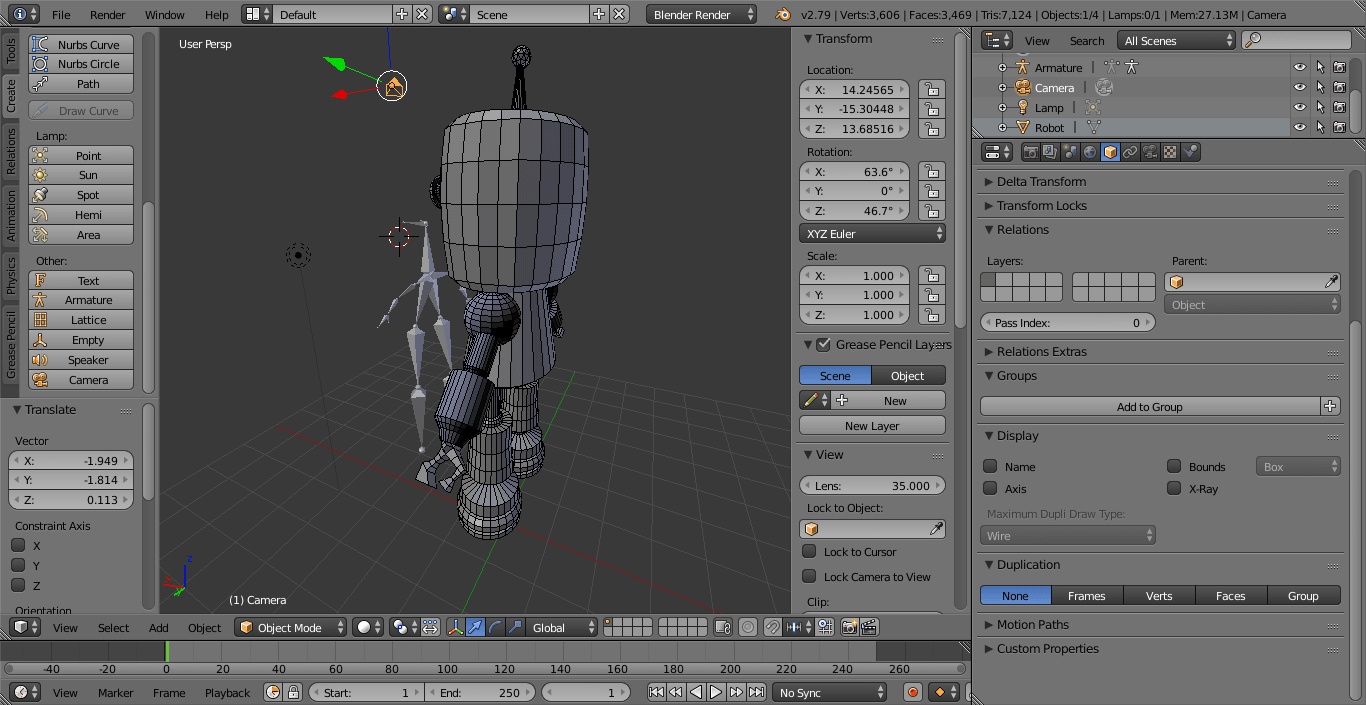This screenshot has height=705, width=1366.
Task: Select the rotate manipulator icon
Action: pos(495,627)
